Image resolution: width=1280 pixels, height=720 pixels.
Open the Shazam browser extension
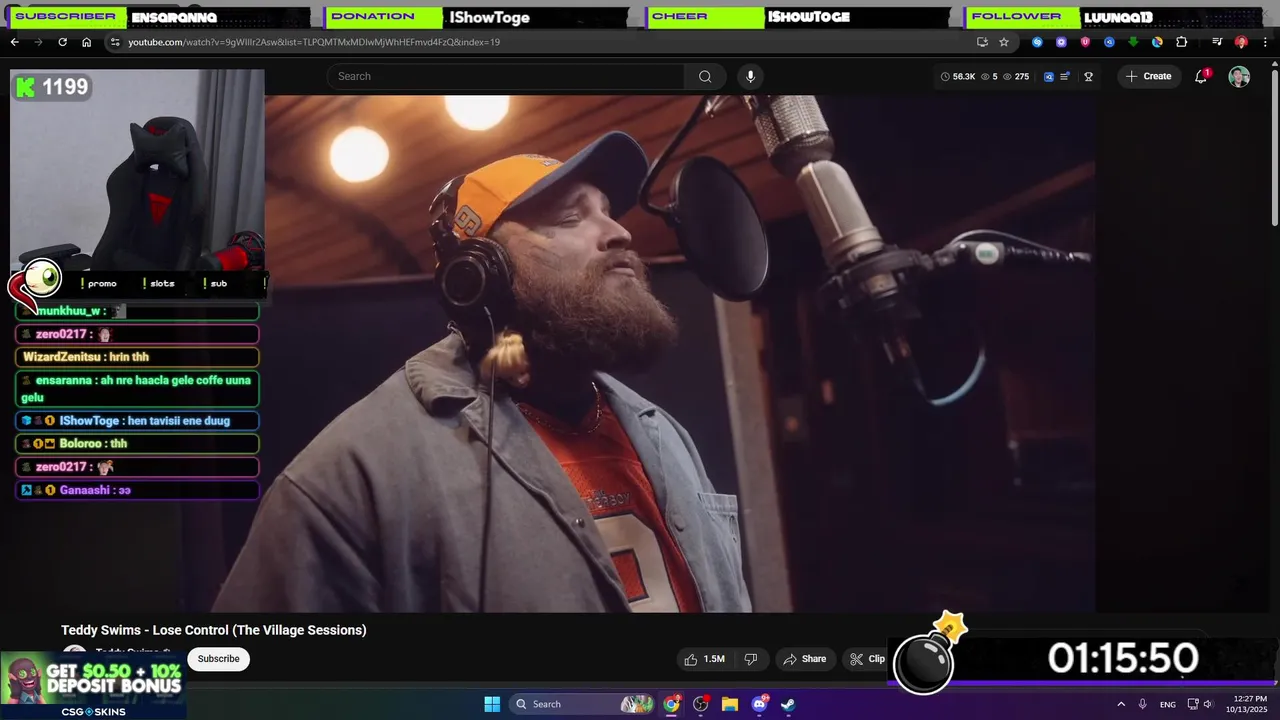1037,42
